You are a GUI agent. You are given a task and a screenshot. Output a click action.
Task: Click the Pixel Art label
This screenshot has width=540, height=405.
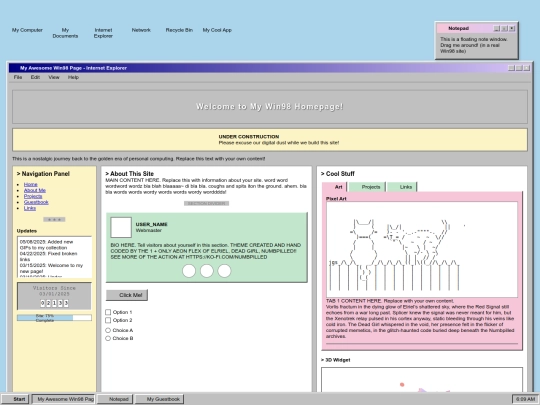coord(336,199)
